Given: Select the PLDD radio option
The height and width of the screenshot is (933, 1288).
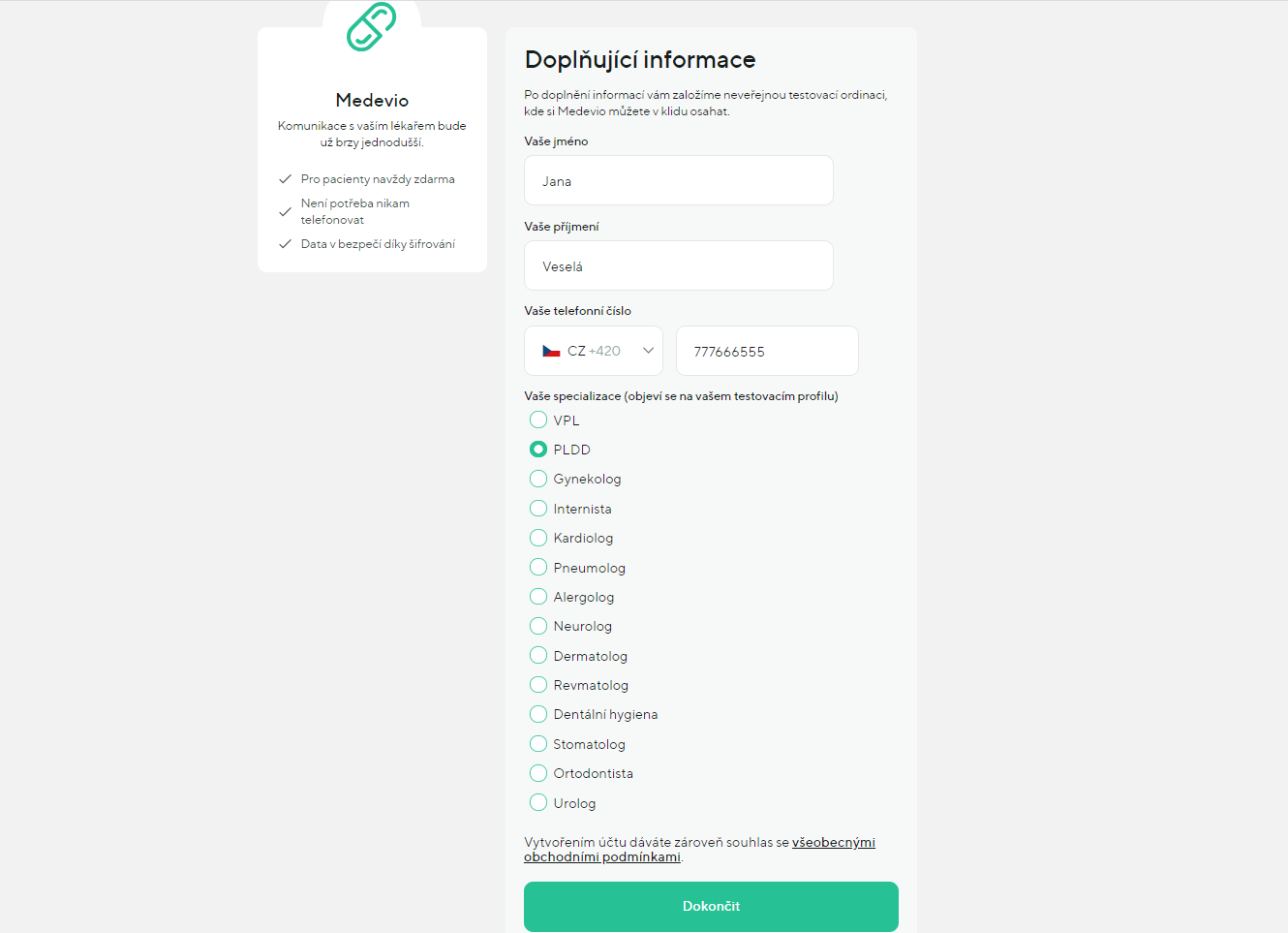Looking at the screenshot, I should [538, 450].
